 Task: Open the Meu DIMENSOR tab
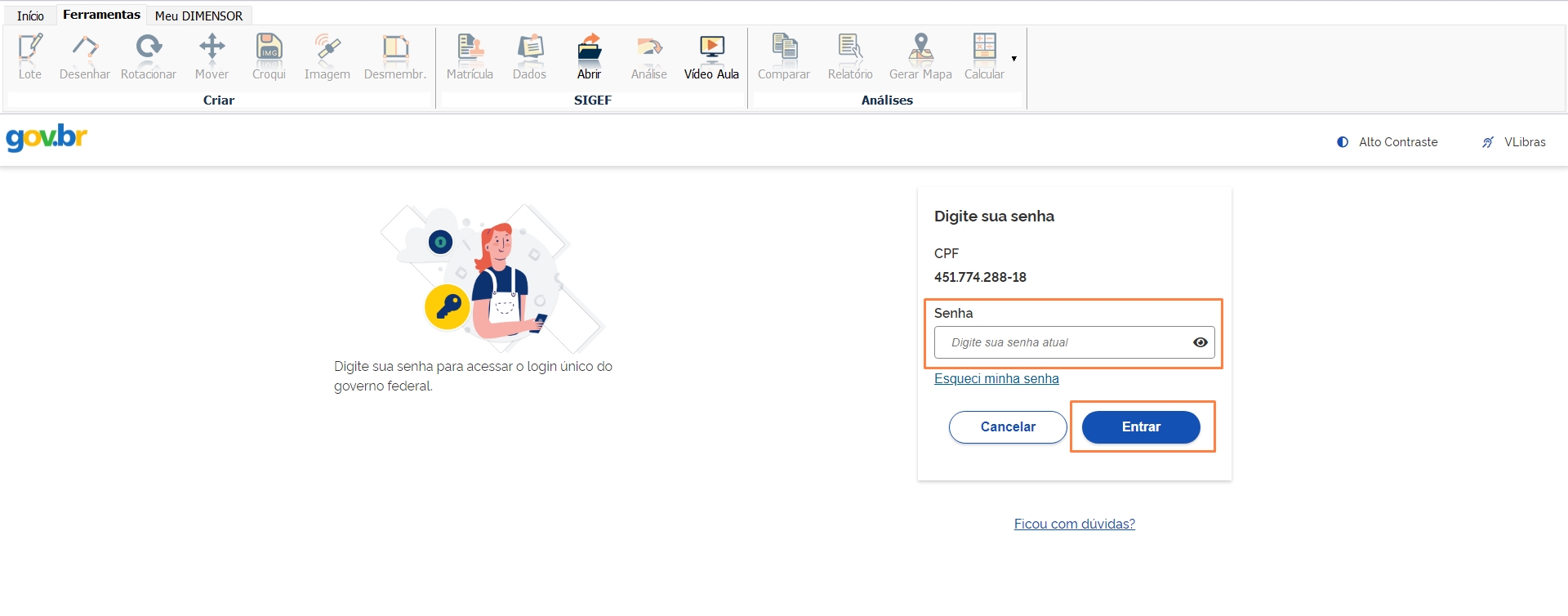pyautogui.click(x=198, y=16)
